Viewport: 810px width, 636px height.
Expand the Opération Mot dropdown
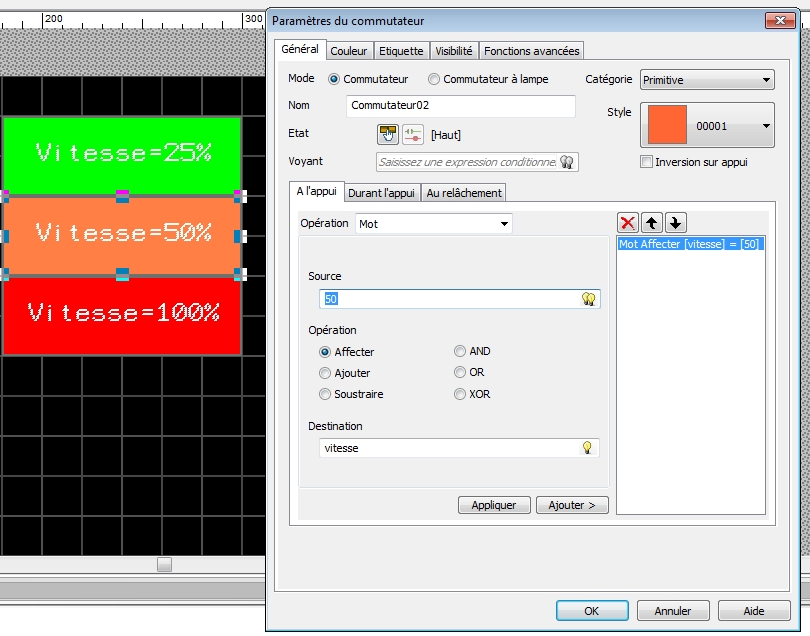tap(433, 224)
